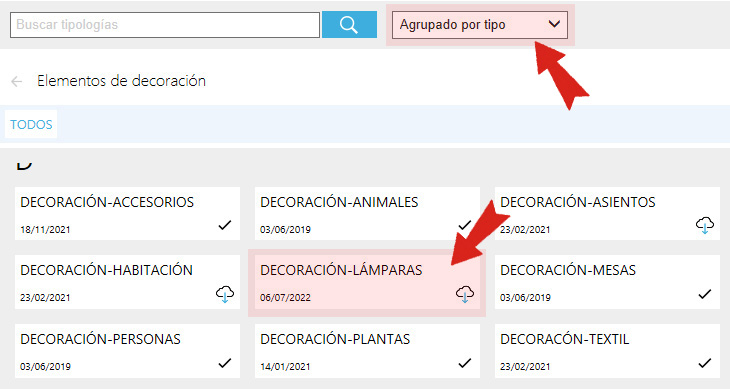The width and height of the screenshot is (730, 389).
Task: Focus the Buscar tipologías search field
Action: (165, 25)
